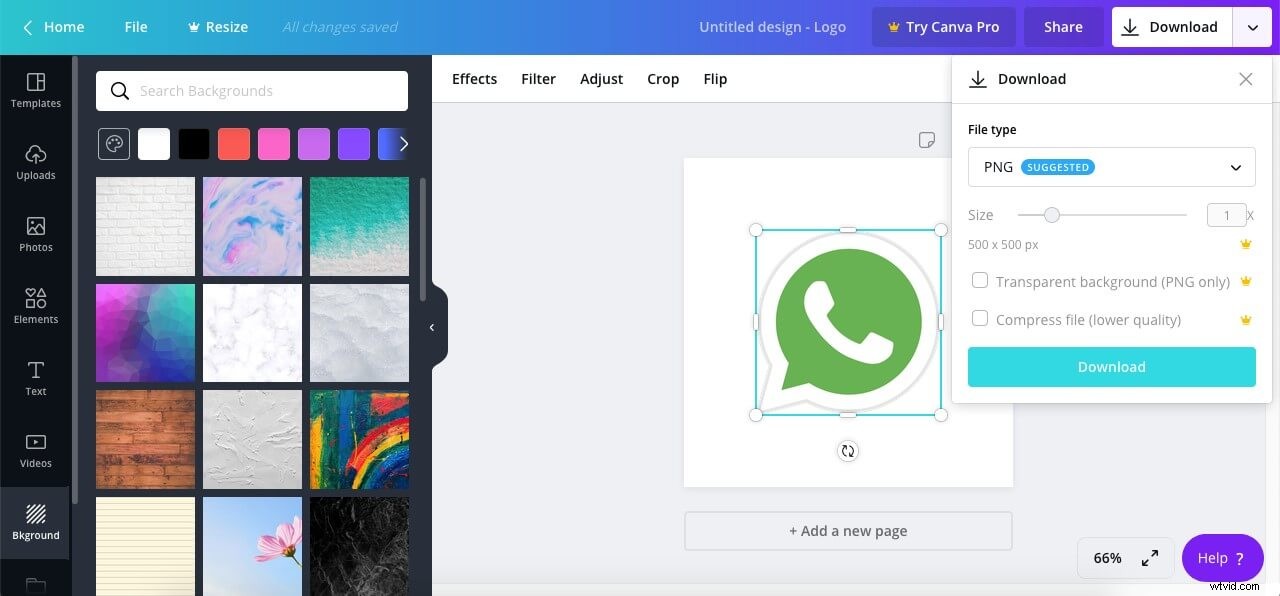Image resolution: width=1280 pixels, height=596 pixels.
Task: Click the Search Backgrounds input field
Action: [x=251, y=90]
